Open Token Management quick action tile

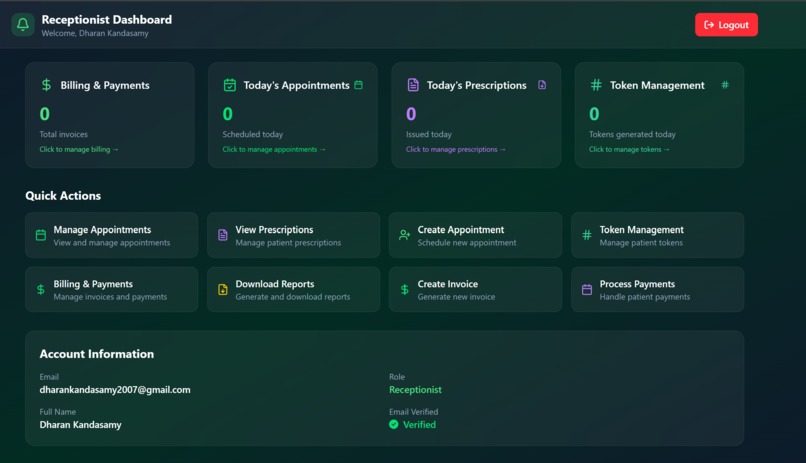click(657, 235)
